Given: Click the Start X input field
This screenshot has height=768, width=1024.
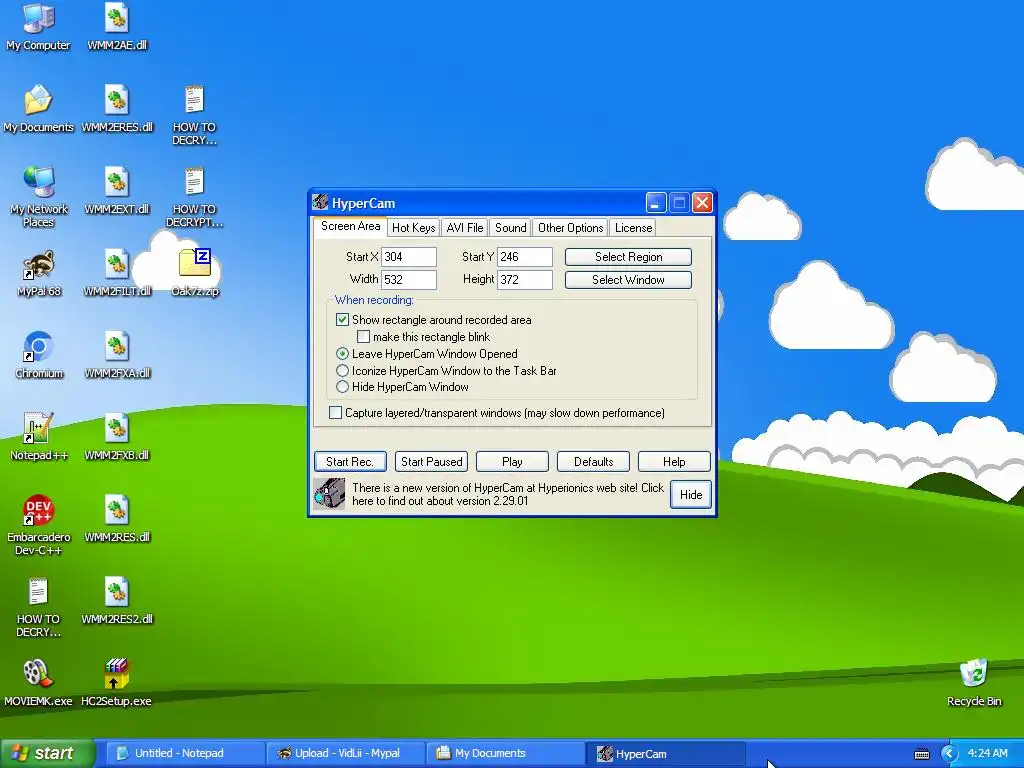Looking at the screenshot, I should [409, 257].
